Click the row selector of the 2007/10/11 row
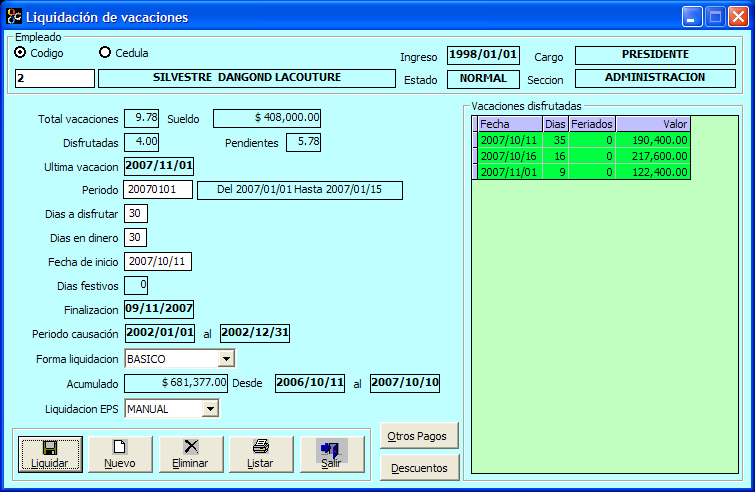This screenshot has height=492, width=755. 475,140
